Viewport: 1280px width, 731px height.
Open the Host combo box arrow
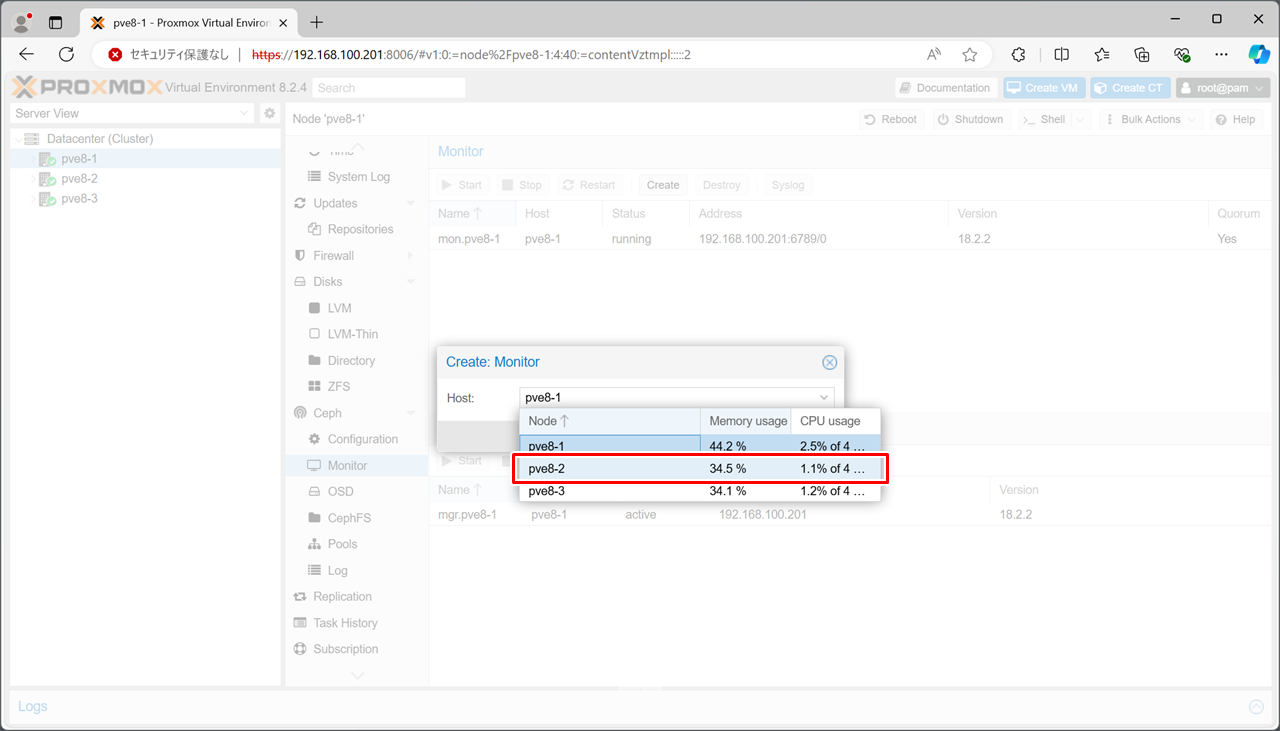(x=824, y=398)
